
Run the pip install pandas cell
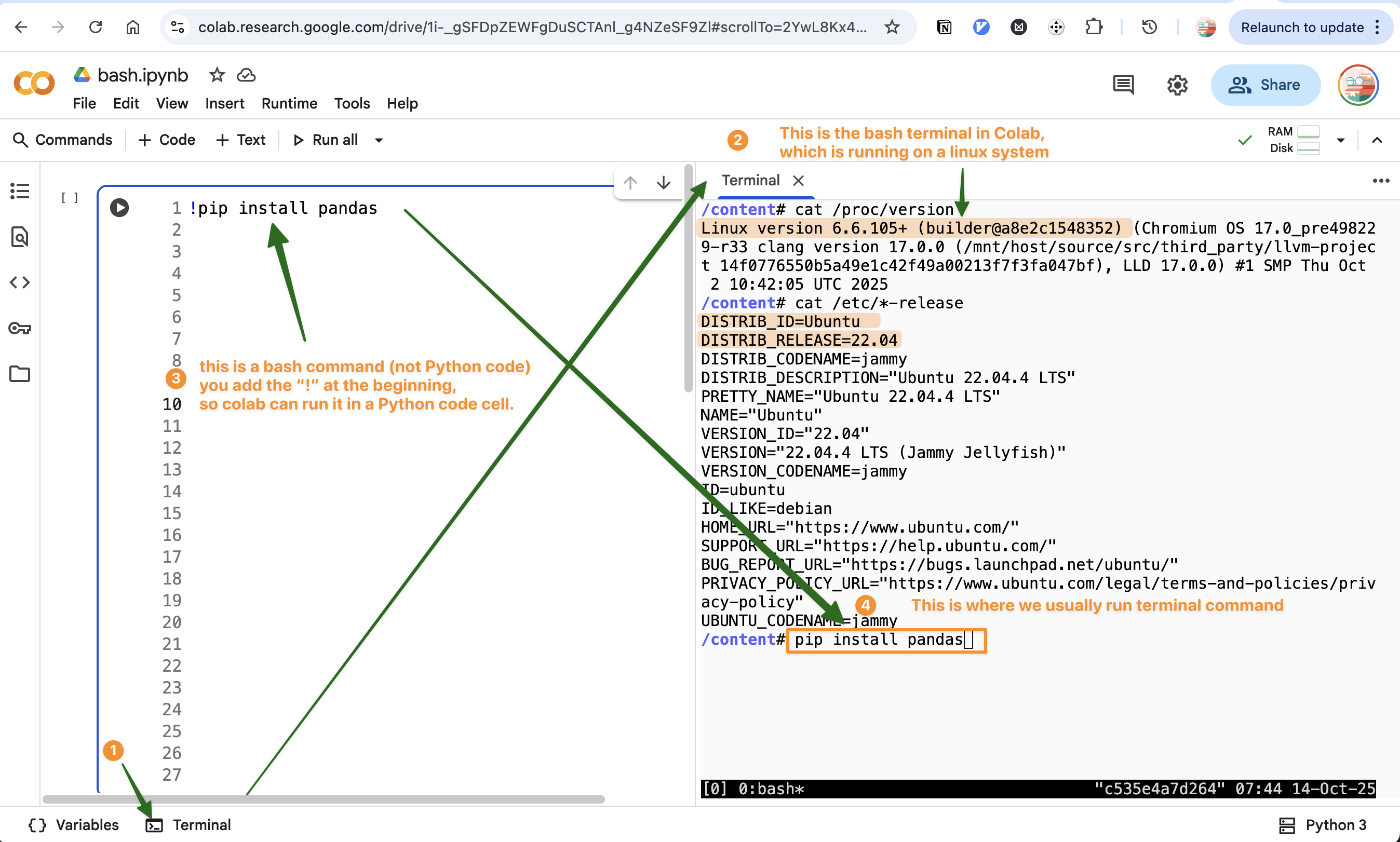[x=119, y=208]
